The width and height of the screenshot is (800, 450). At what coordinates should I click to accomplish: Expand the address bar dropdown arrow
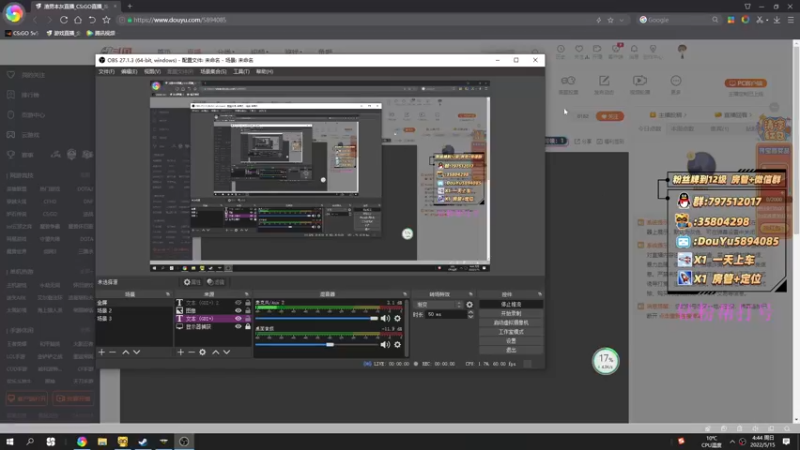coord(621,20)
